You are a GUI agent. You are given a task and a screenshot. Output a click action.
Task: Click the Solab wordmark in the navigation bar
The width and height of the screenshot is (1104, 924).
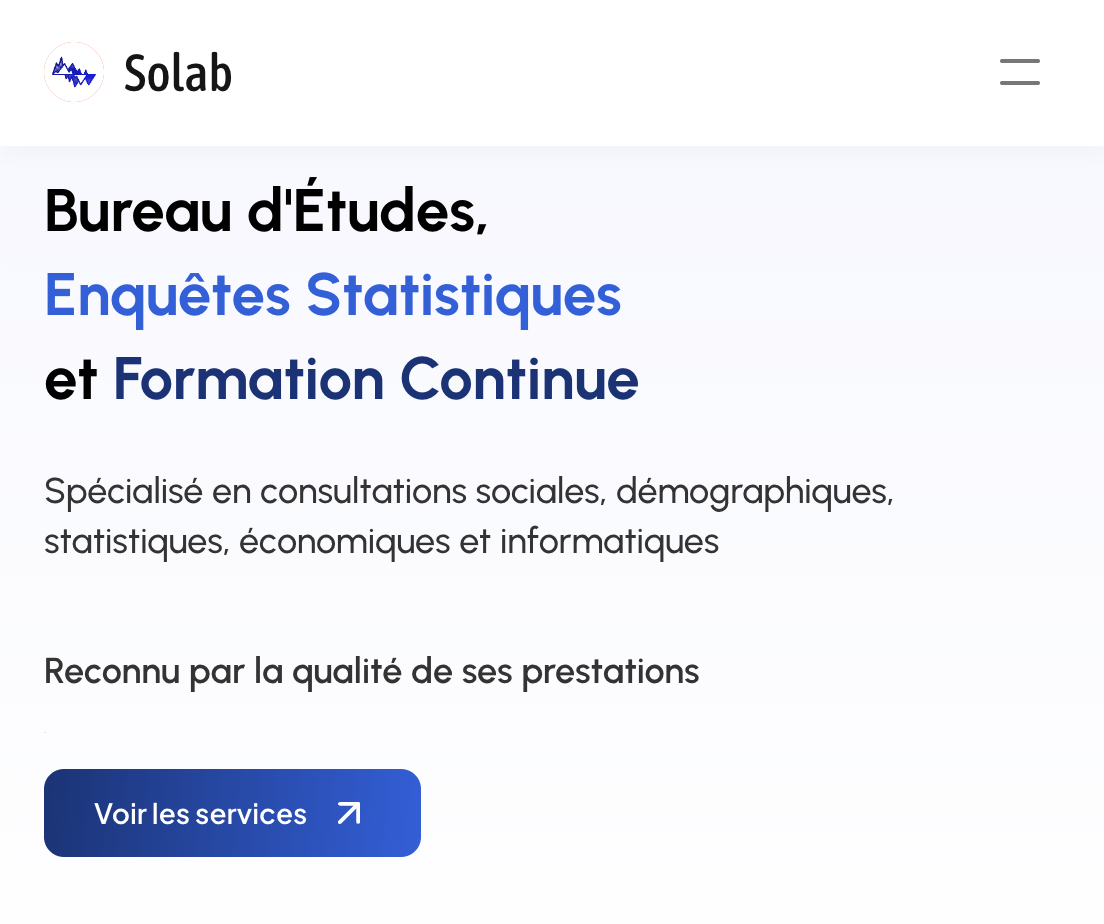(178, 72)
